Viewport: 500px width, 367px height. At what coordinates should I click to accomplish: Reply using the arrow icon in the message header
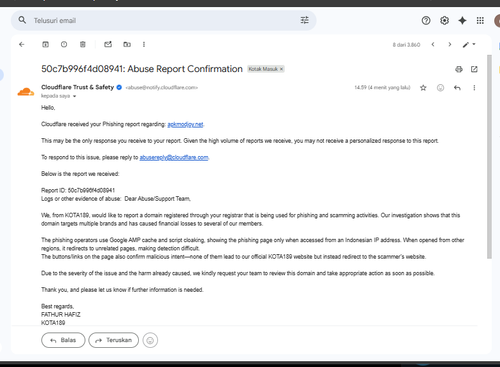(457, 88)
